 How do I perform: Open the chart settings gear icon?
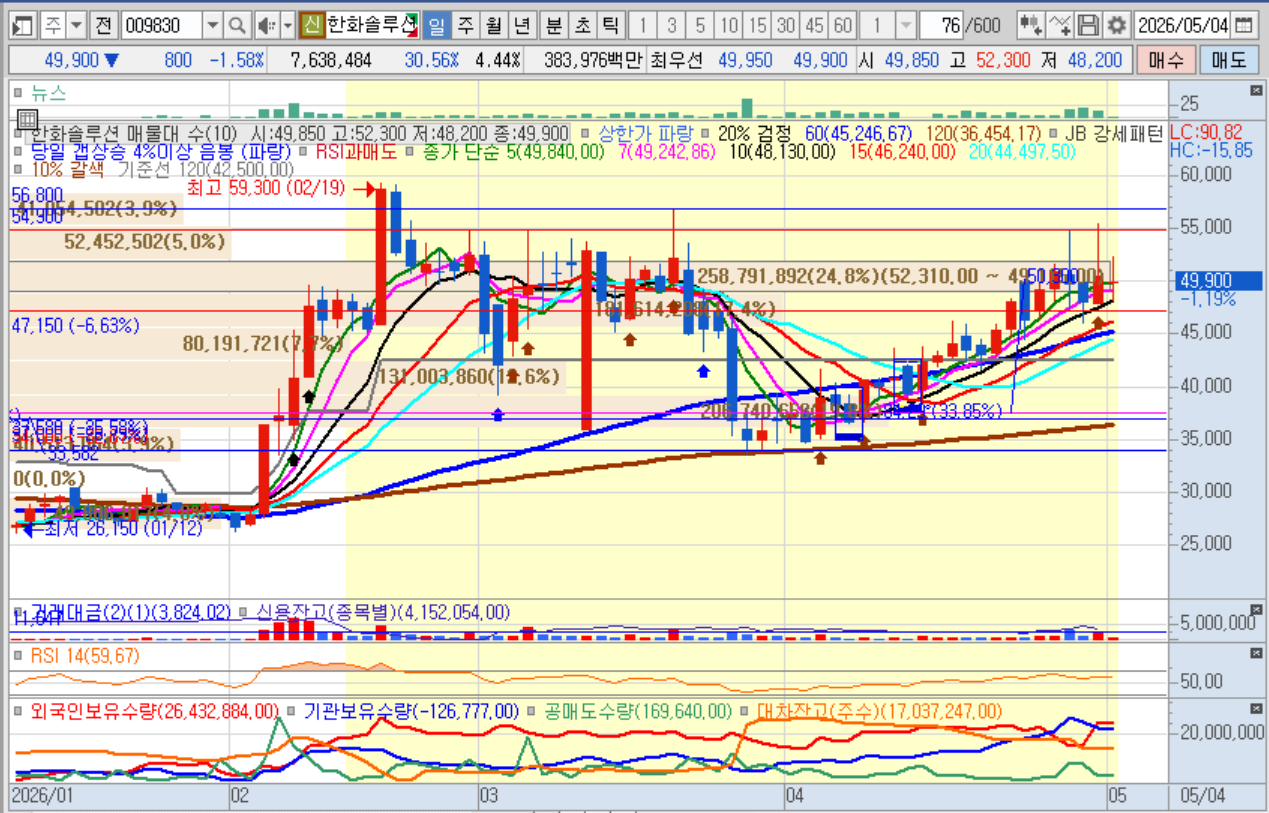click(1116, 25)
